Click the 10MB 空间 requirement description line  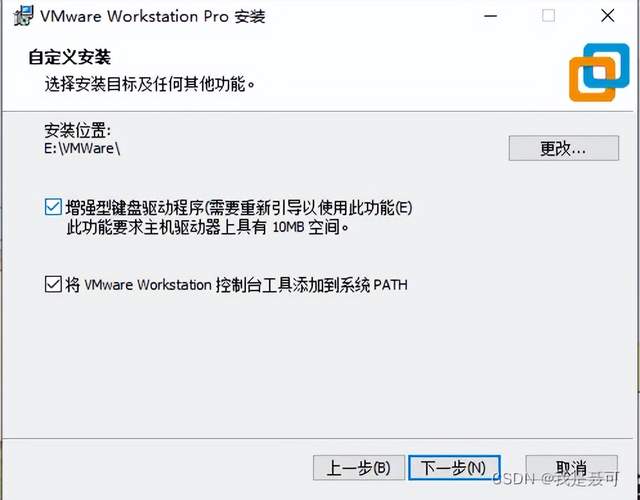coord(208,227)
